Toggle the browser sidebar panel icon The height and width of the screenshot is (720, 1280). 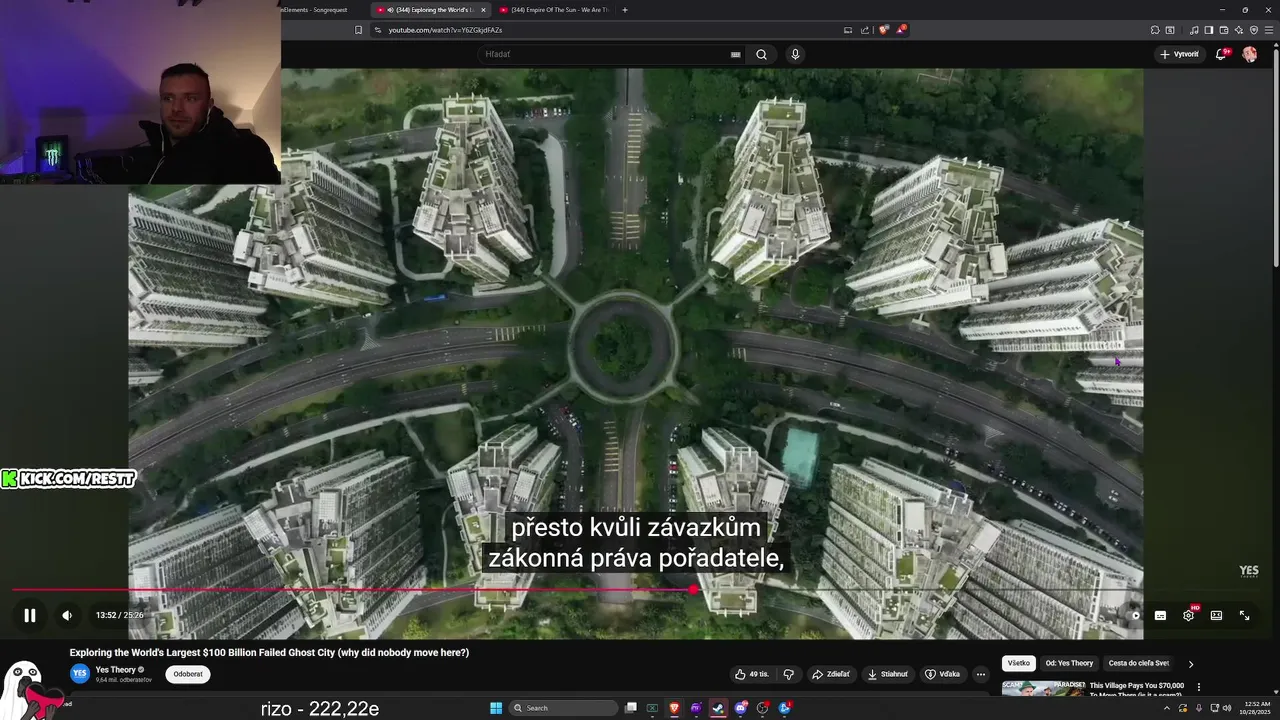(1208, 30)
